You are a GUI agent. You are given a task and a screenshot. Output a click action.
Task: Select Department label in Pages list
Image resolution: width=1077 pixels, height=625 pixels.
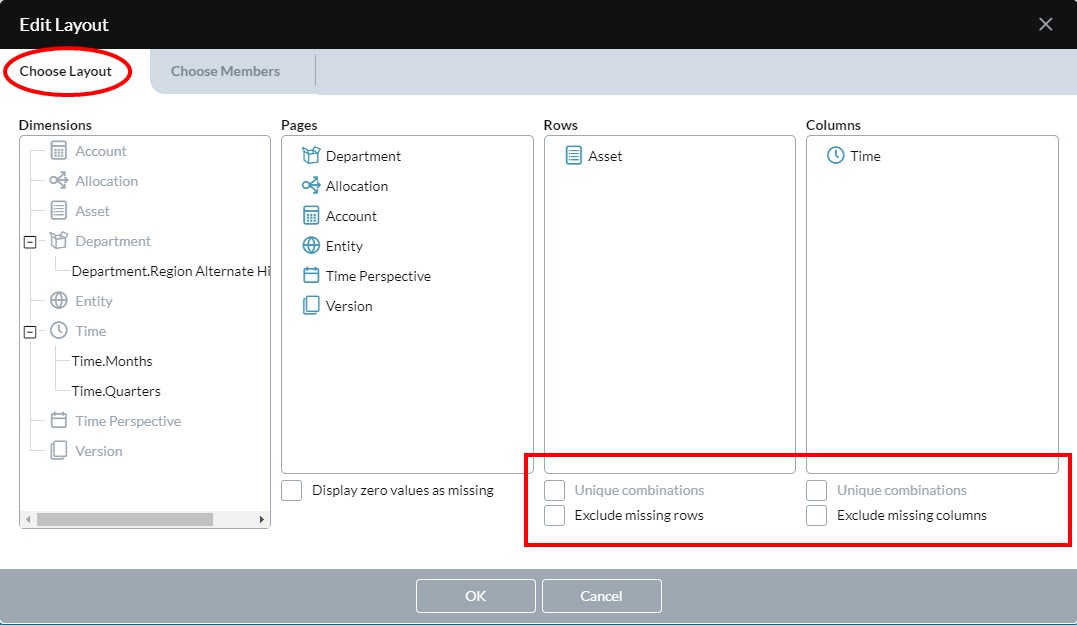363,156
